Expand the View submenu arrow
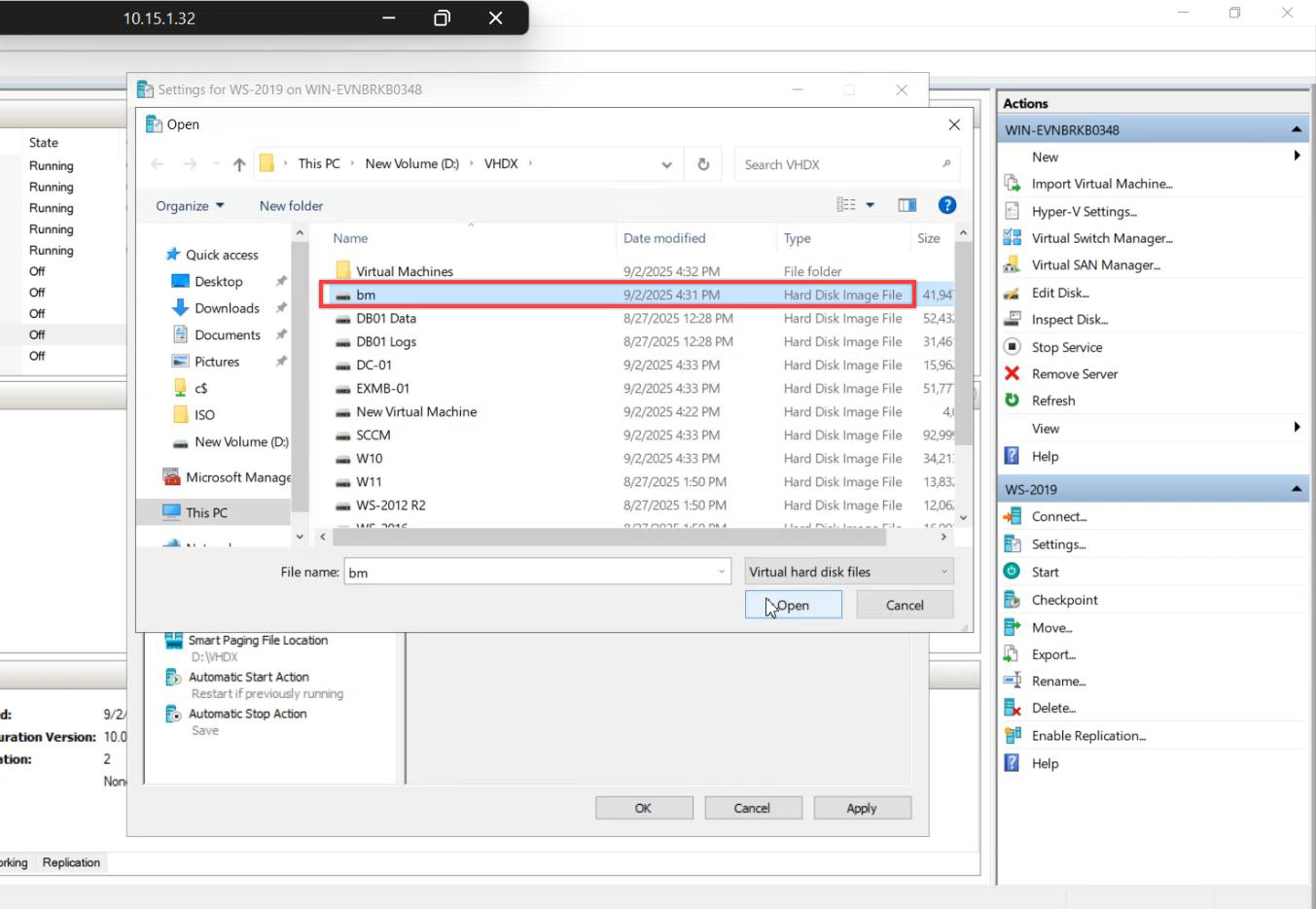Viewport: 1316px width, 909px height. pos(1297,427)
